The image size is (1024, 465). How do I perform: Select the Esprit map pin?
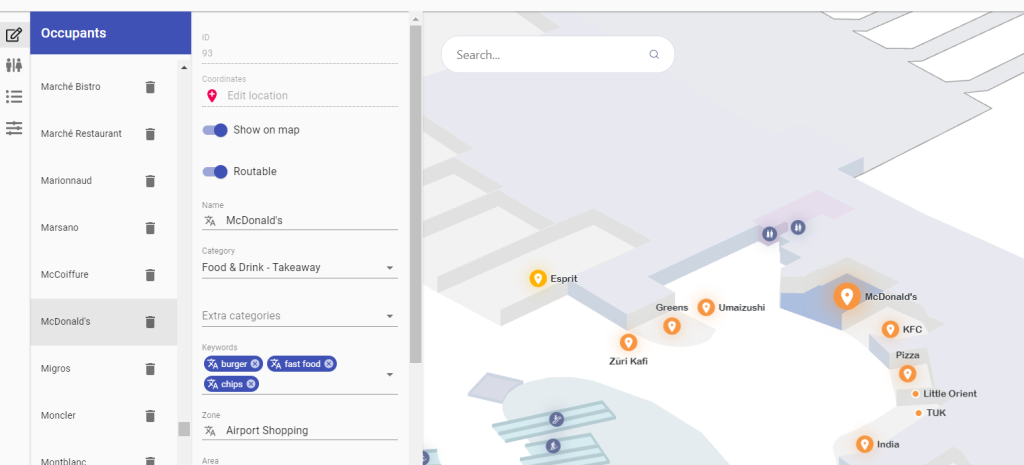coord(537,279)
